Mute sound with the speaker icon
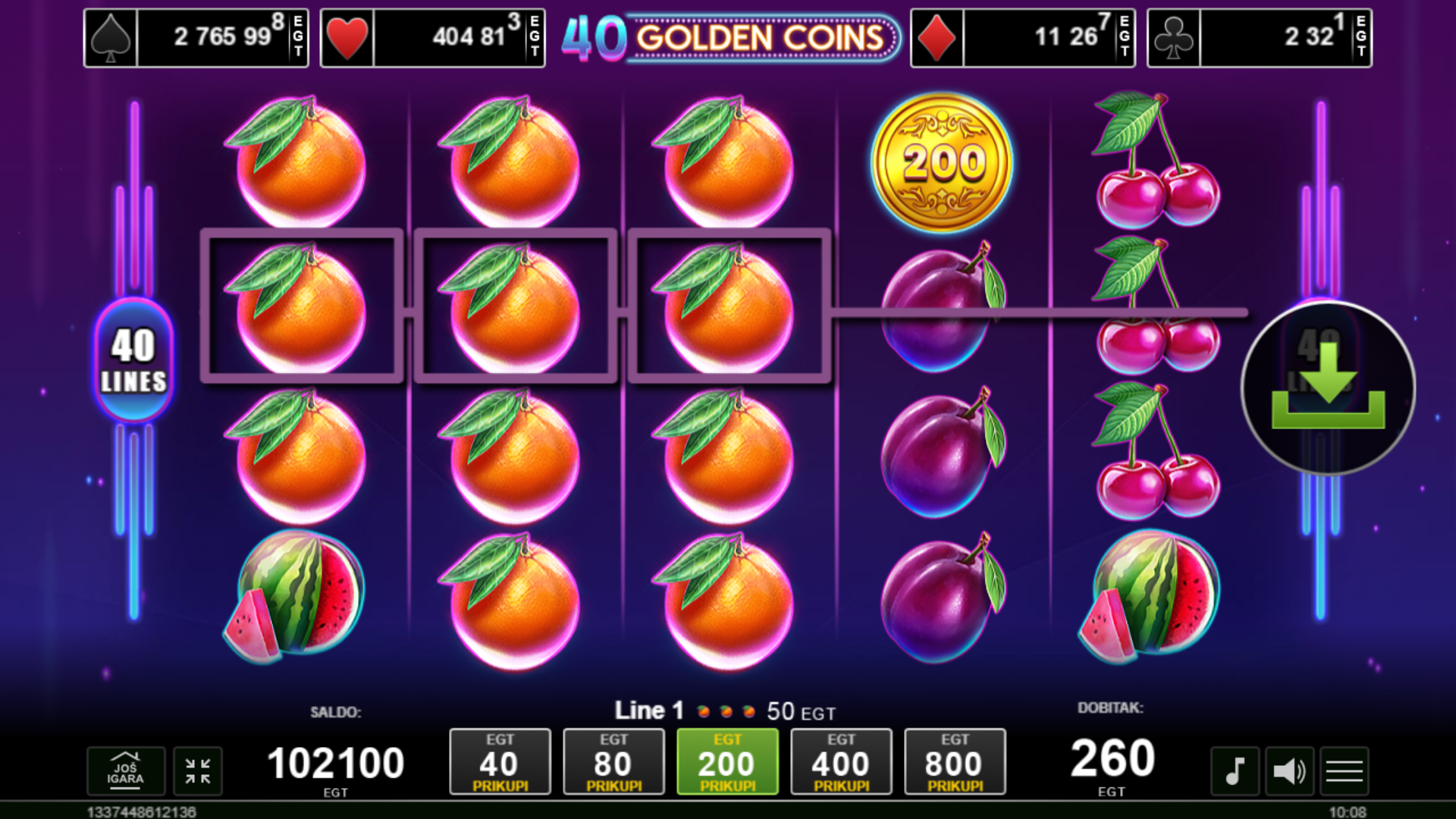The width and height of the screenshot is (1456, 819). coord(1289,771)
